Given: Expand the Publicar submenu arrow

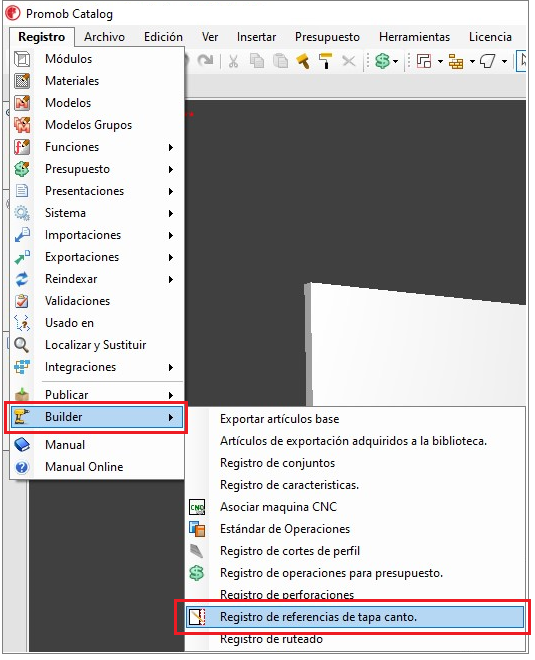Looking at the screenshot, I should [170, 395].
